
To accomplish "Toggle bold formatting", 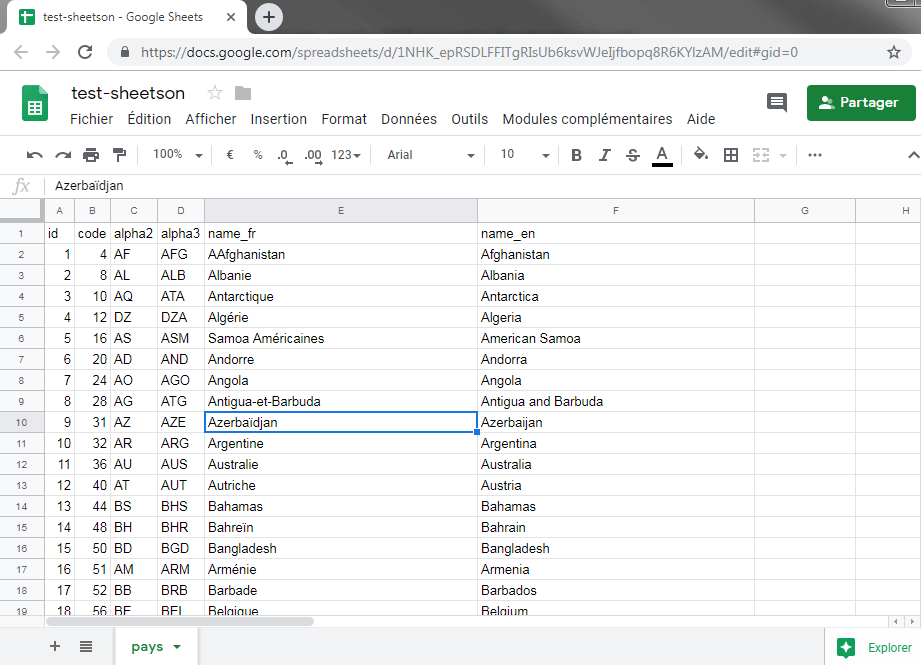I will (576, 155).
